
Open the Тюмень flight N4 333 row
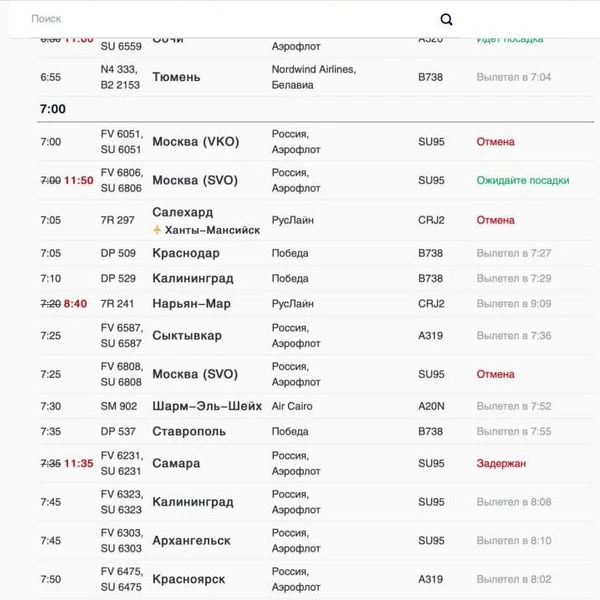(315, 77)
